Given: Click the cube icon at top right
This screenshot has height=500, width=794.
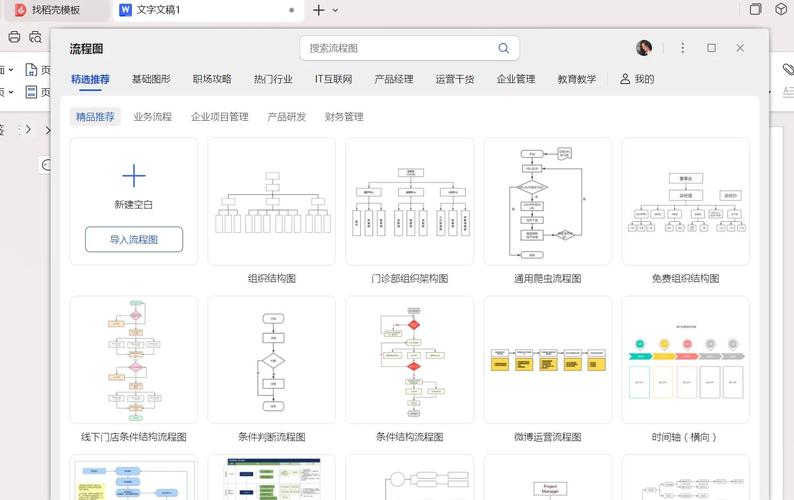Looking at the screenshot, I should pos(781,9).
